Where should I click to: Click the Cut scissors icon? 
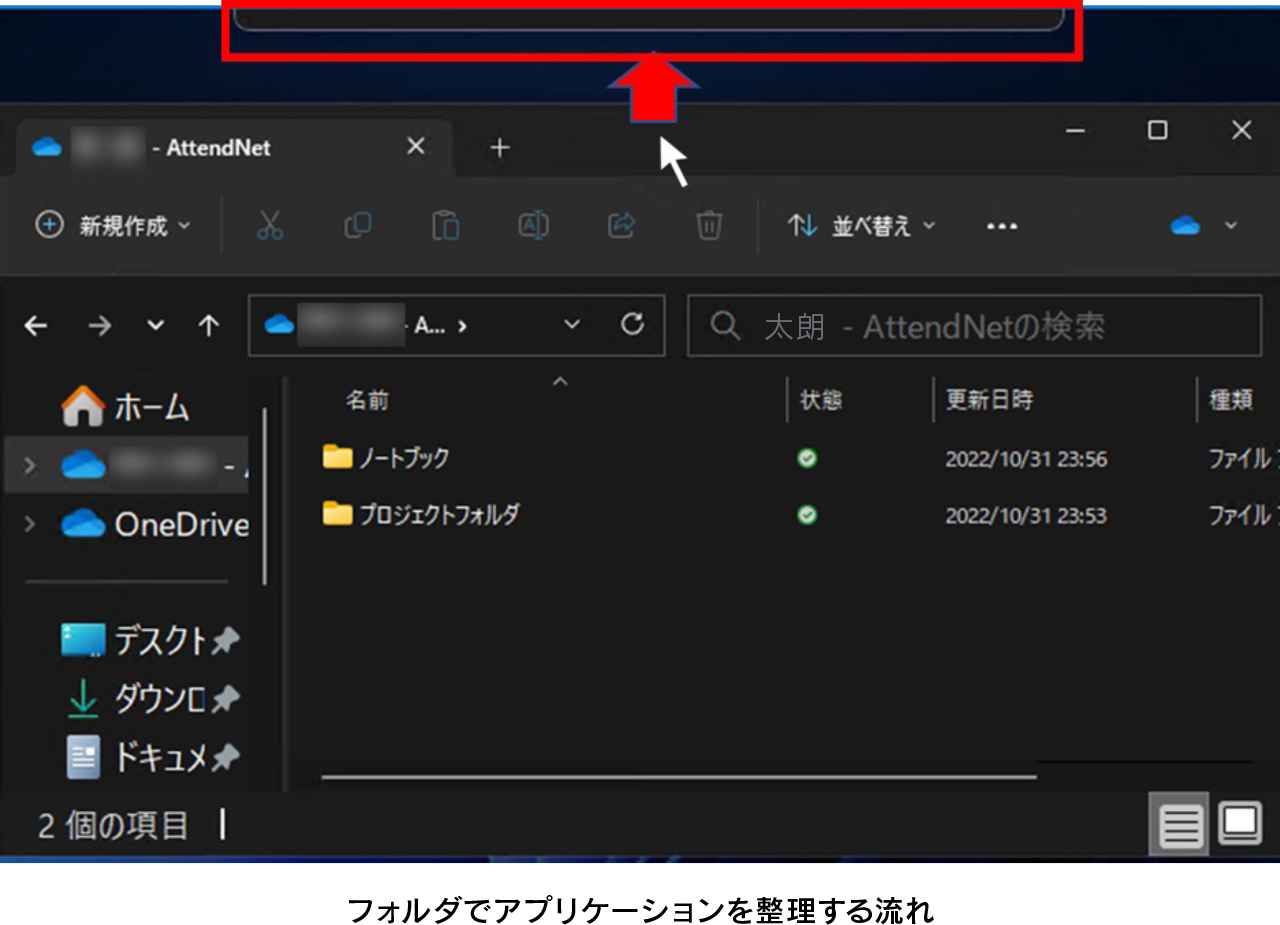(x=270, y=226)
